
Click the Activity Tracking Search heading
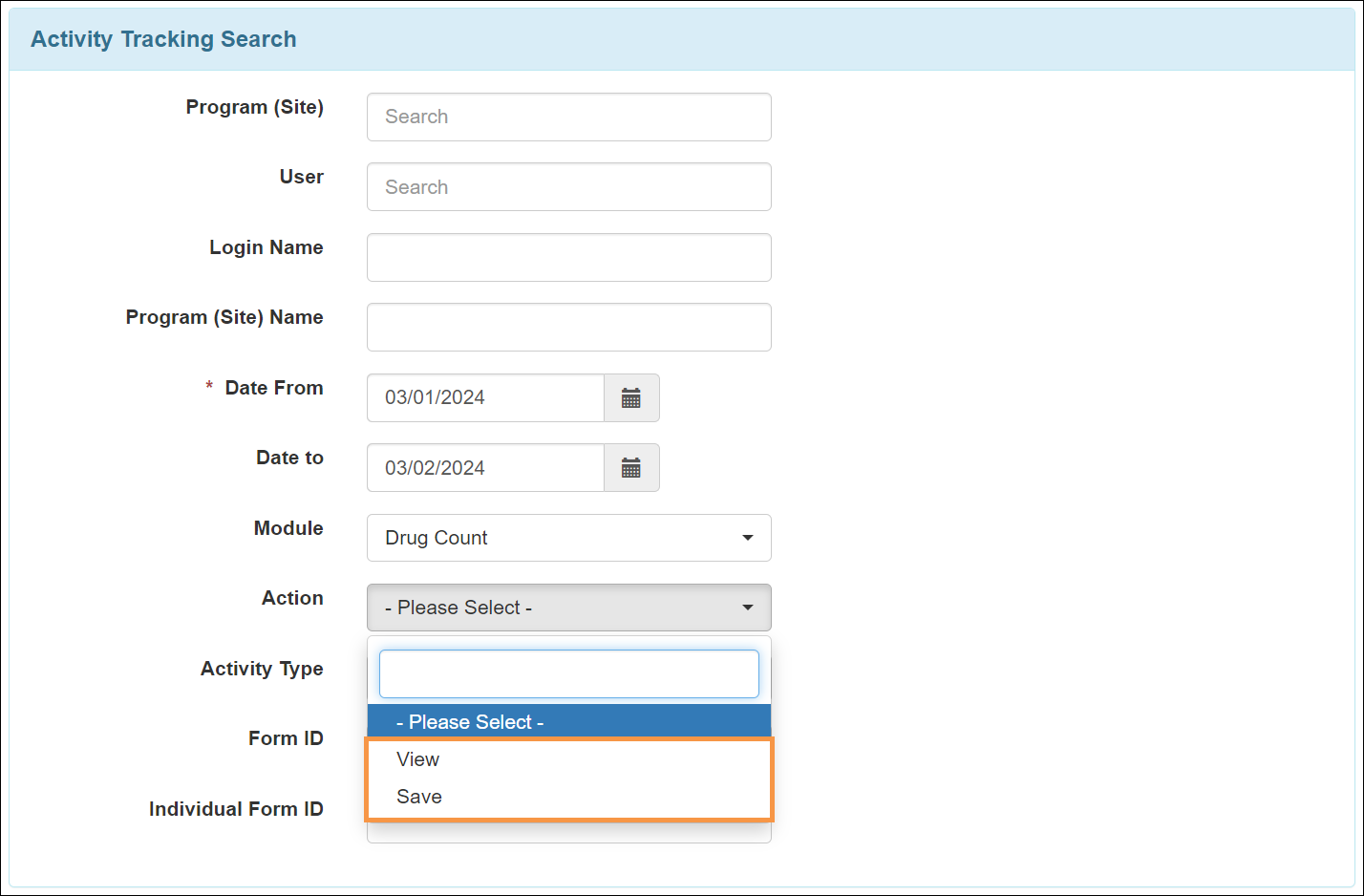click(x=163, y=39)
